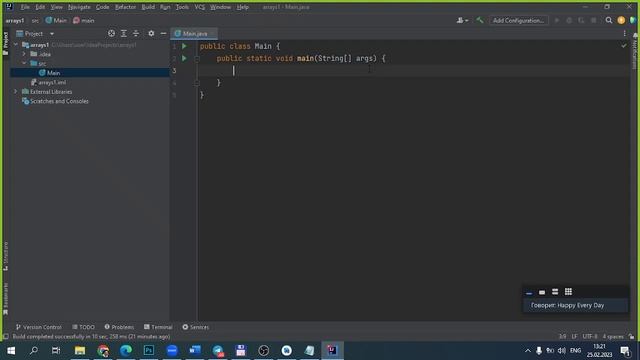Click the single speaker view icon in Zoom overlay
Viewport: 640px width, 360px height.
[542, 292]
